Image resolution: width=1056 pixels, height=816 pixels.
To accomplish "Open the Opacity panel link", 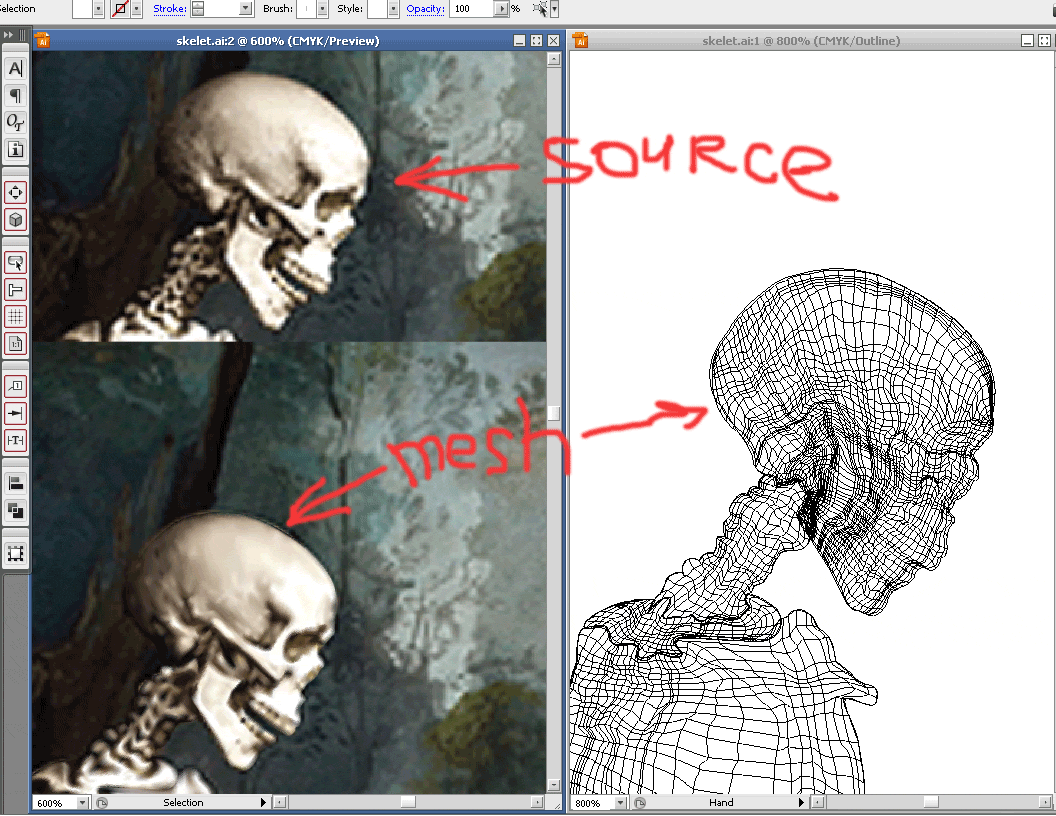I will 425,9.
